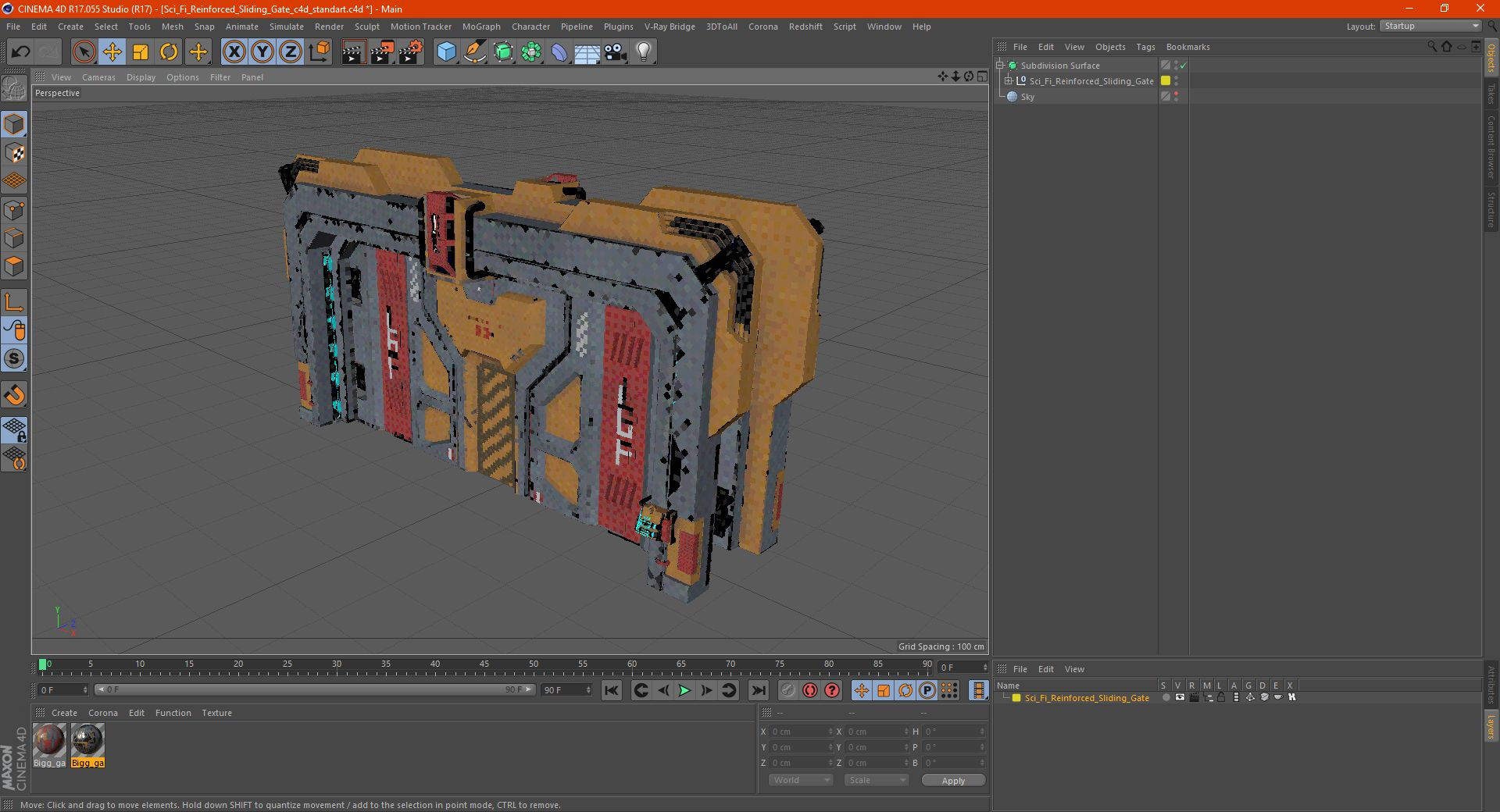Go to end of animation

pyautogui.click(x=758, y=690)
